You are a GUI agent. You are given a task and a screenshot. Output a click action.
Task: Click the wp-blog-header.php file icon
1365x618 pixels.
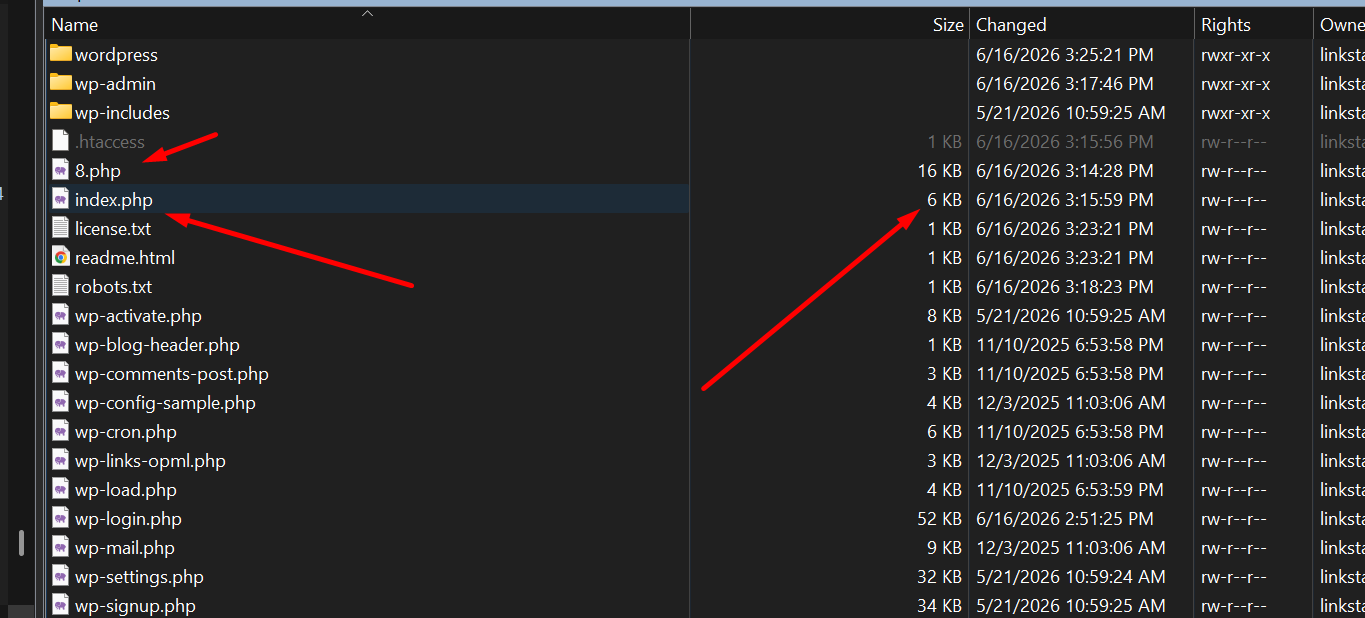click(61, 344)
